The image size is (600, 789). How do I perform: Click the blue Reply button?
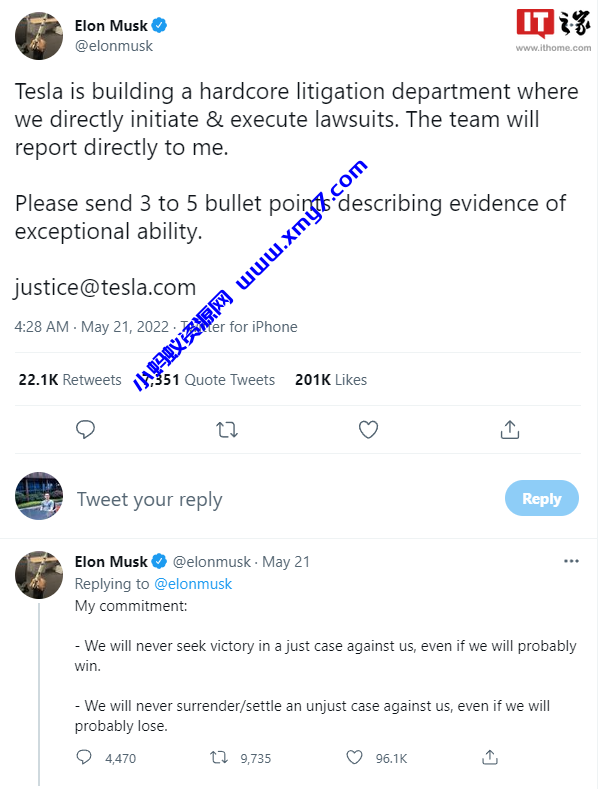[x=541, y=498]
